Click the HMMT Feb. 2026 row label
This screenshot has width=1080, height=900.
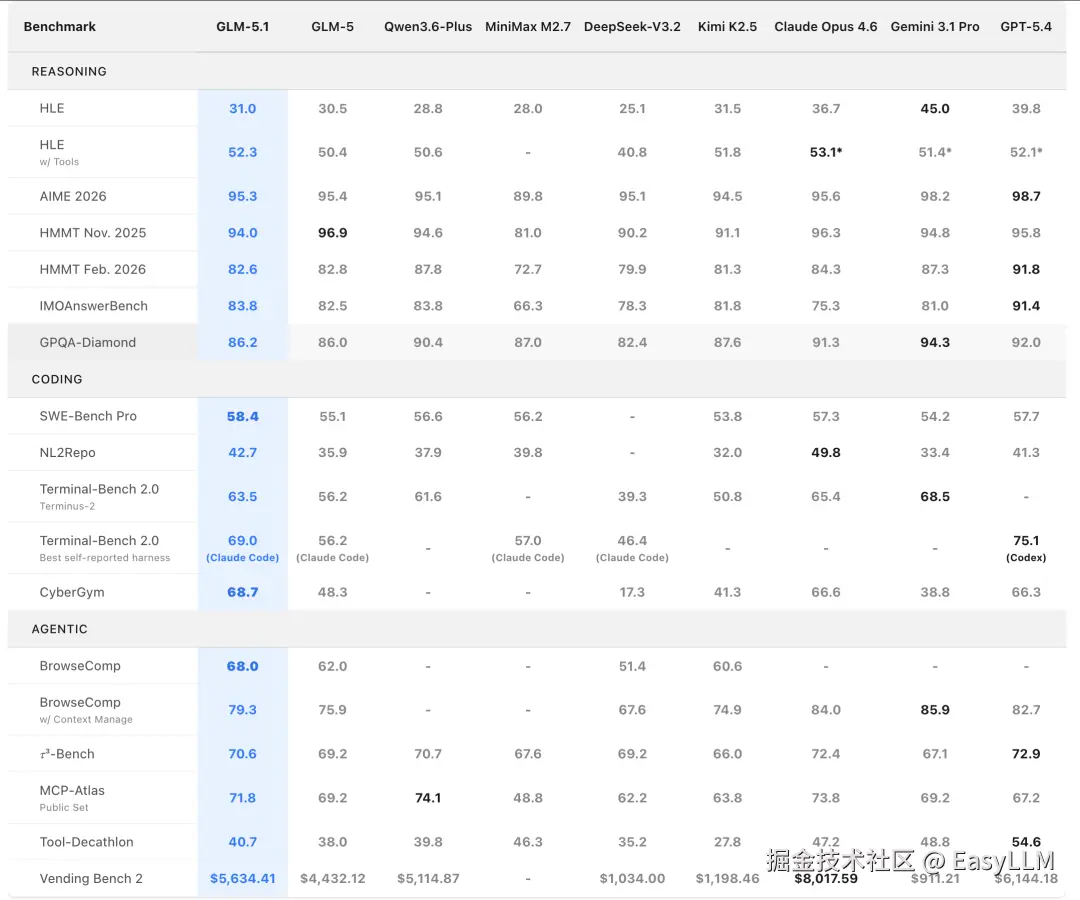pyautogui.click(x=93, y=269)
